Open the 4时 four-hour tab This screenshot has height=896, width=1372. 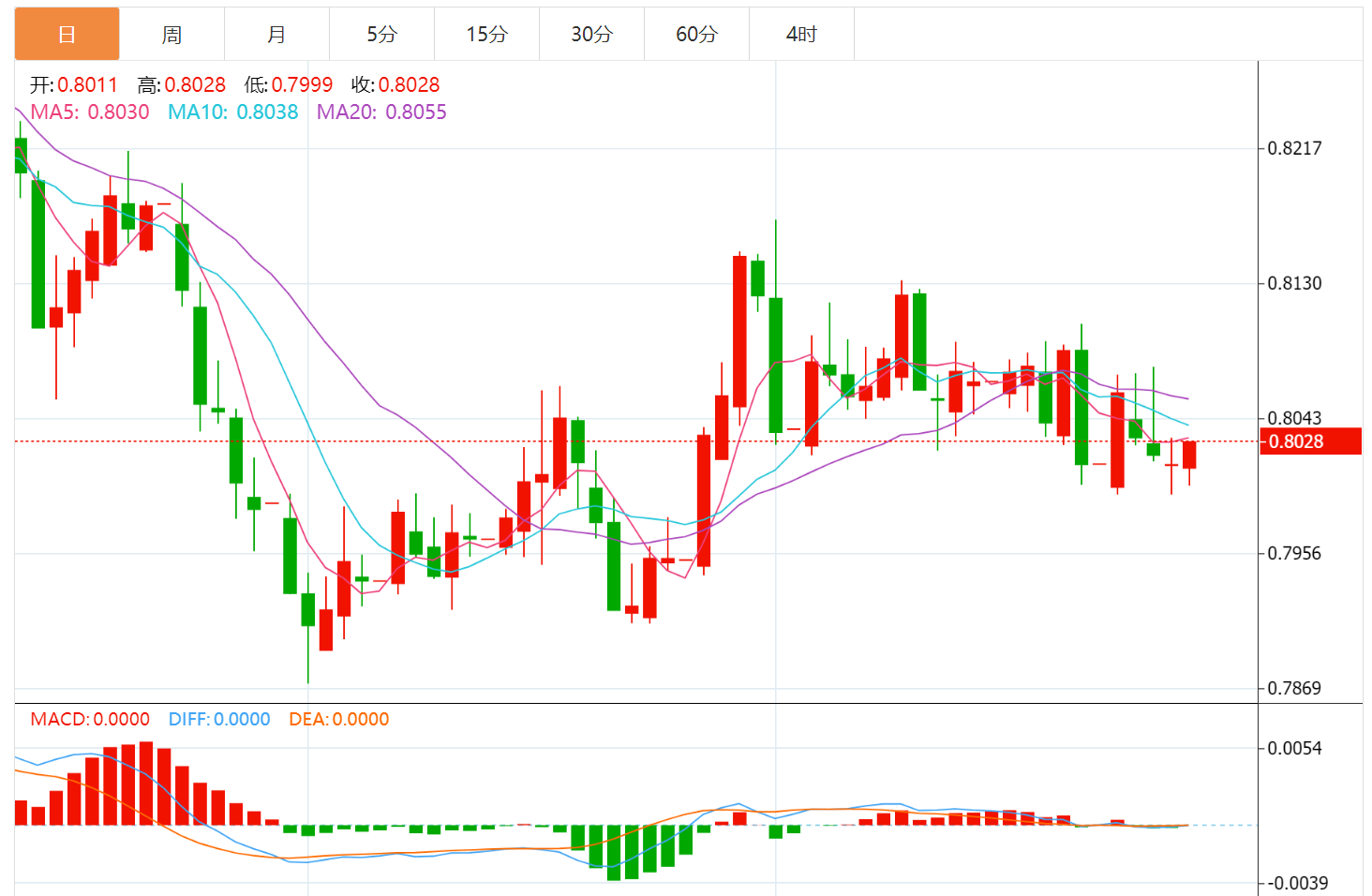point(801,35)
